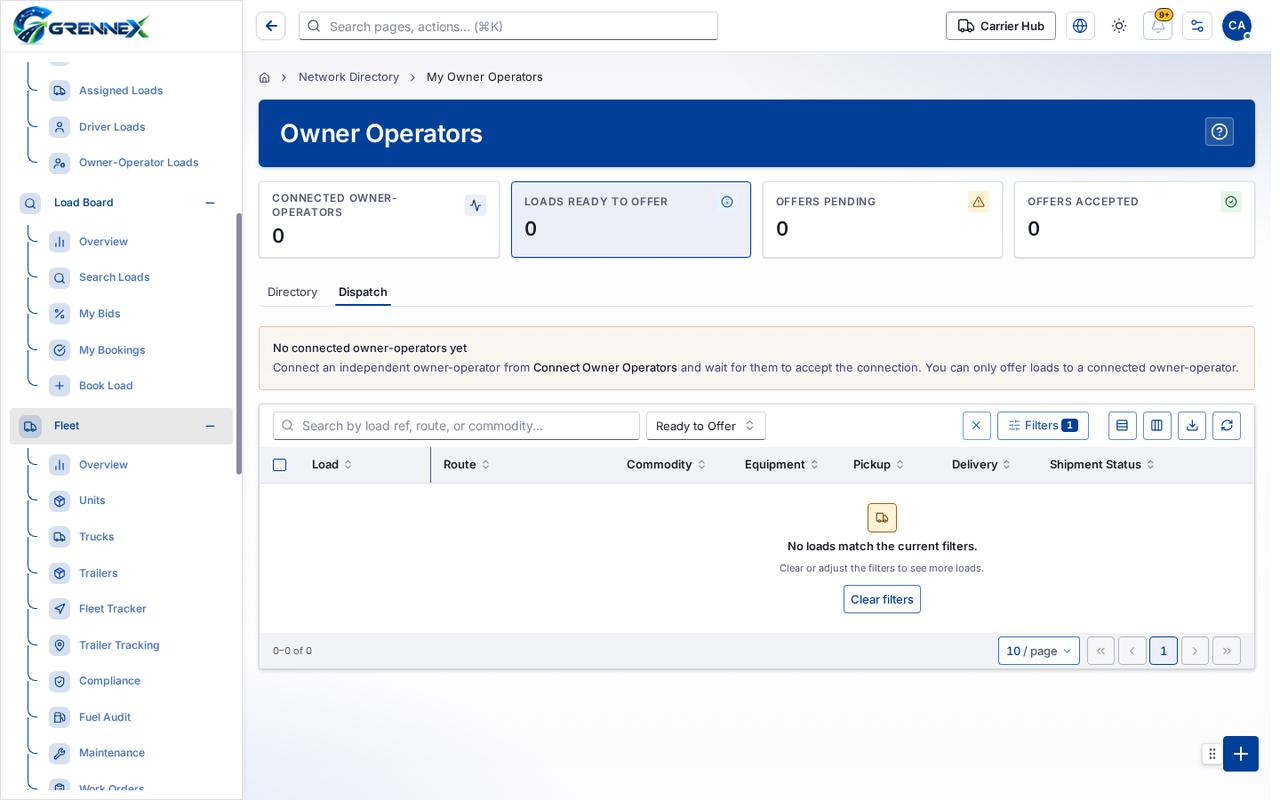
Task: Open the Ready to Offer status dropdown
Action: point(706,426)
